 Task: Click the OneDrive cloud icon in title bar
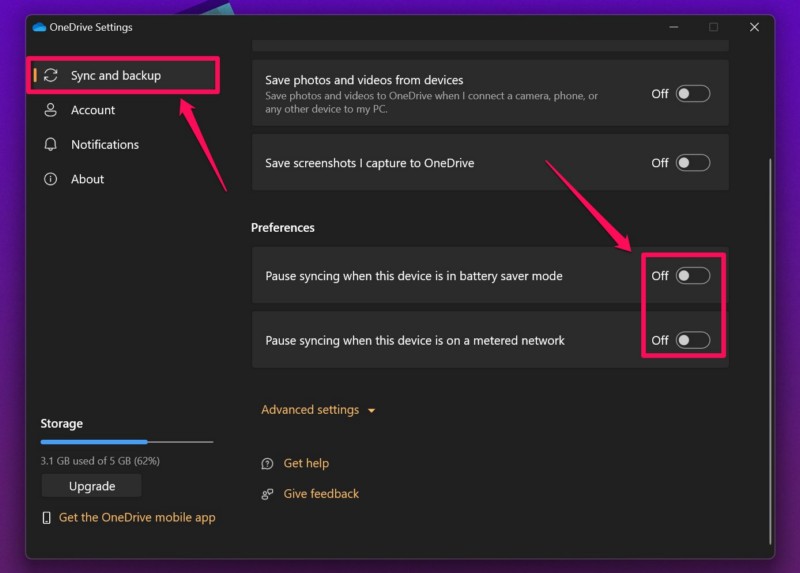(40, 27)
